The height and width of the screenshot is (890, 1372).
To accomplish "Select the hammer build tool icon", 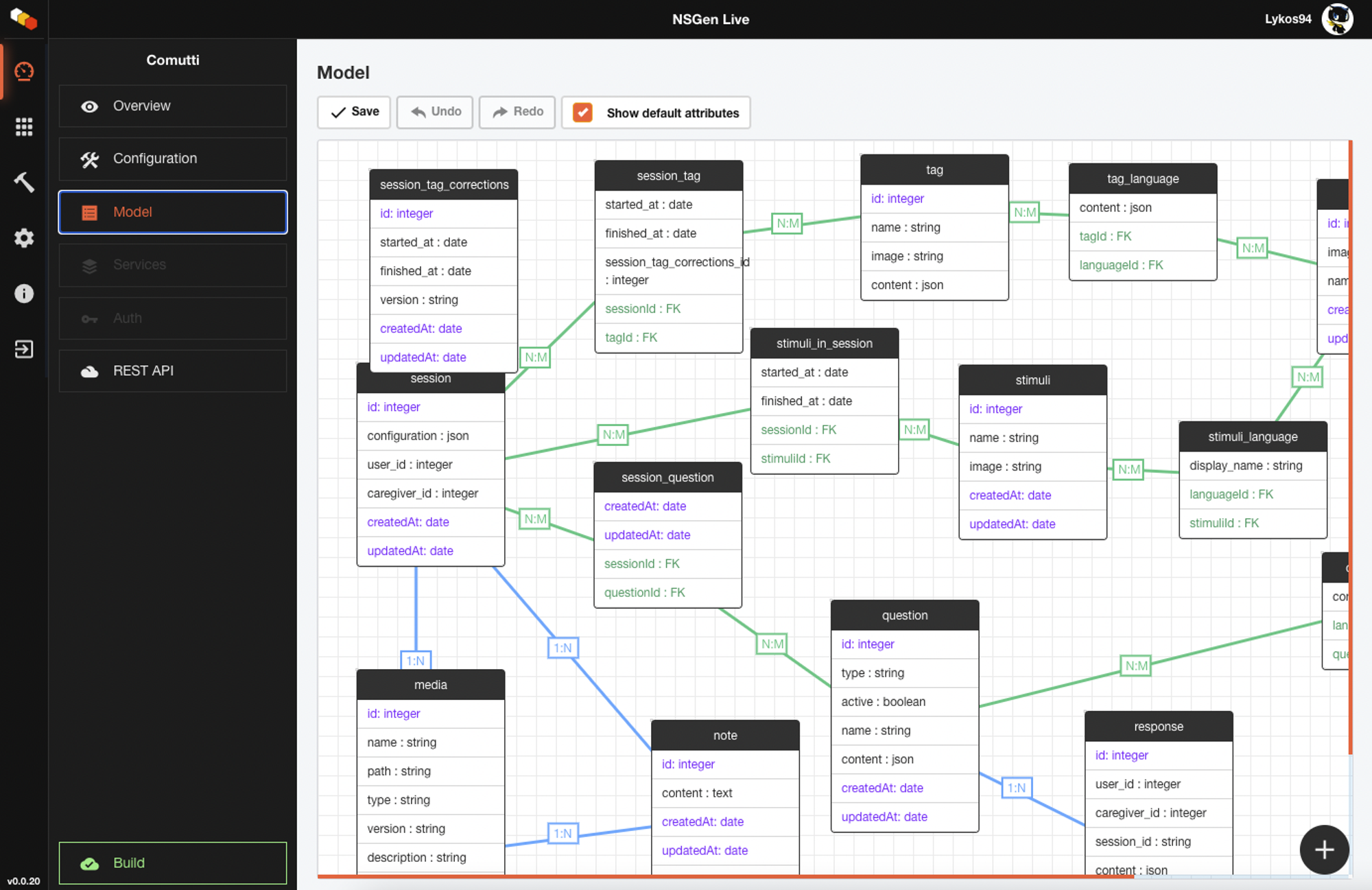I will pyautogui.click(x=24, y=182).
